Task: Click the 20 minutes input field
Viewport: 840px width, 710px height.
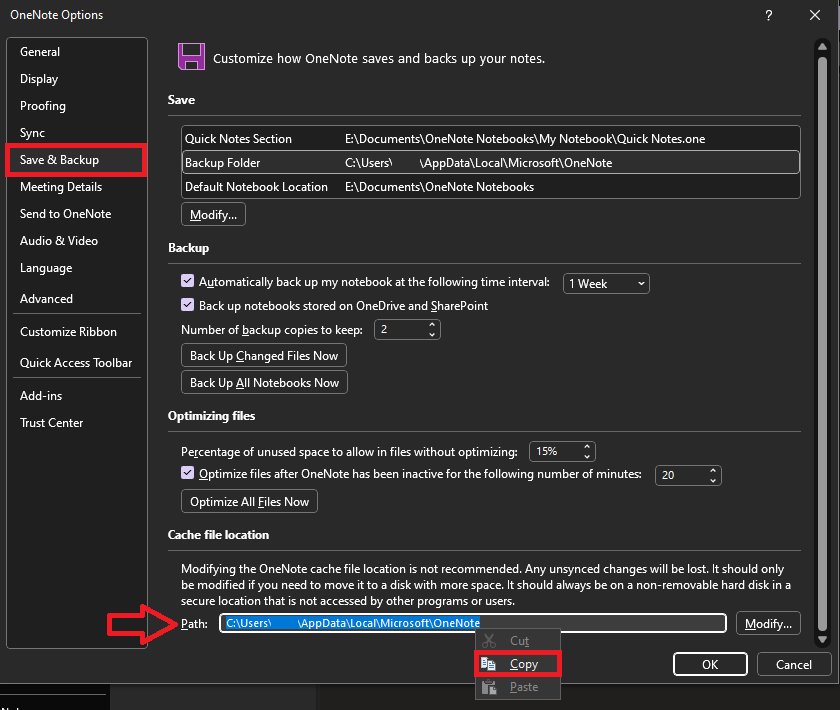Action: click(681, 475)
